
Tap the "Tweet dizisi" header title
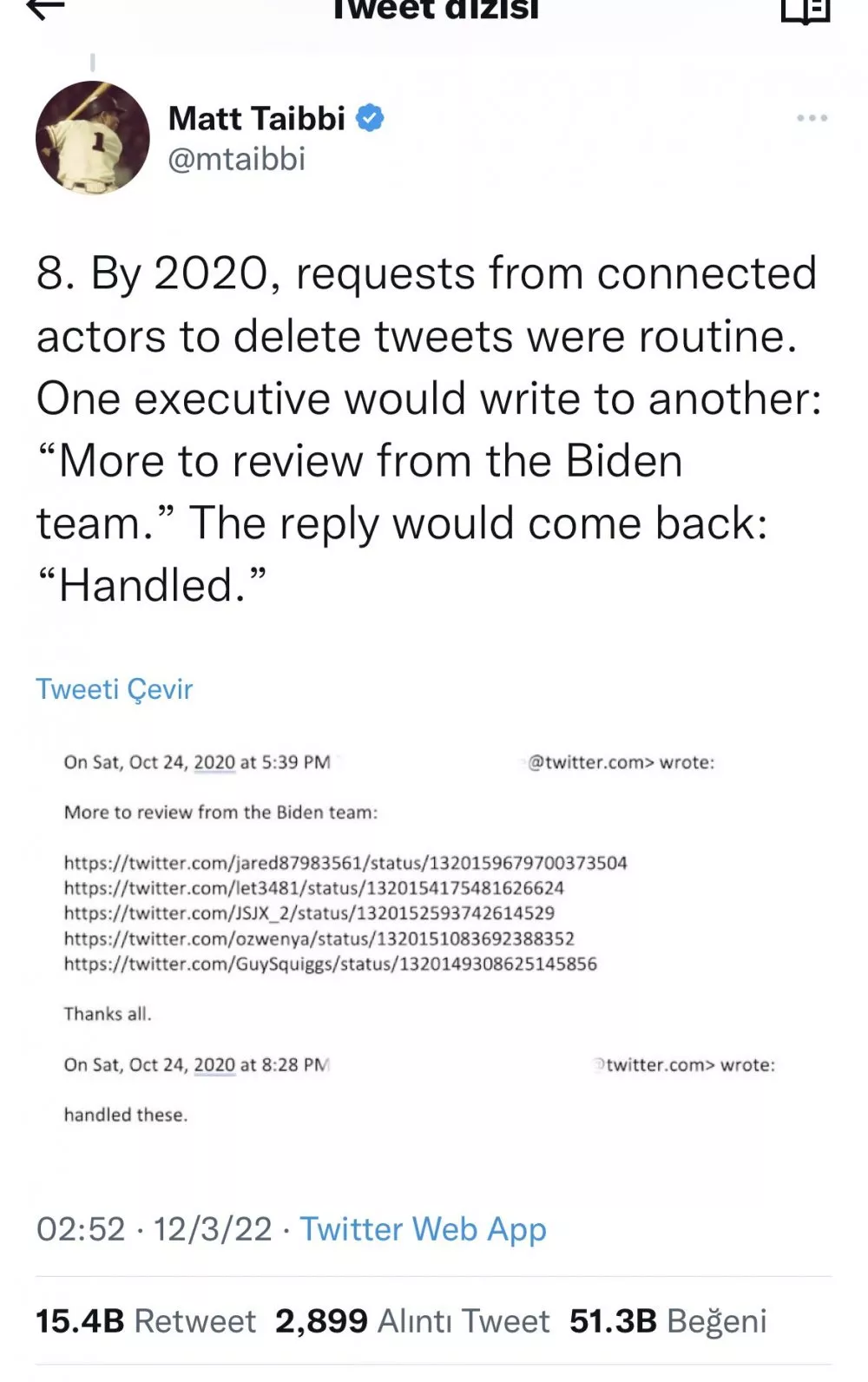click(x=434, y=10)
